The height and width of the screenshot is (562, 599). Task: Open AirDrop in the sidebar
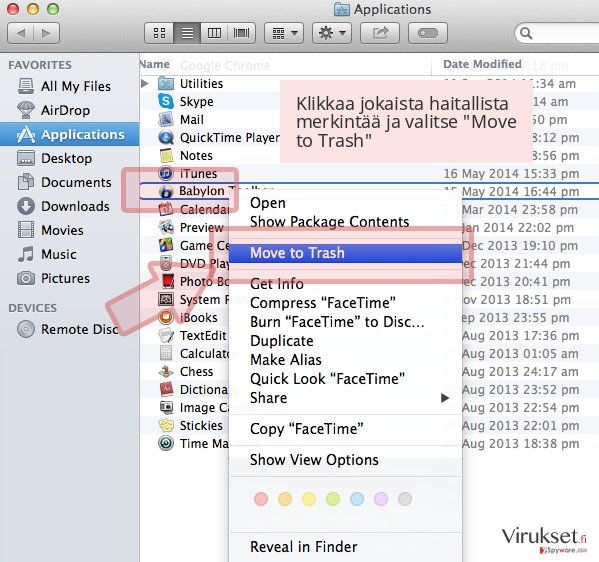click(x=70, y=110)
